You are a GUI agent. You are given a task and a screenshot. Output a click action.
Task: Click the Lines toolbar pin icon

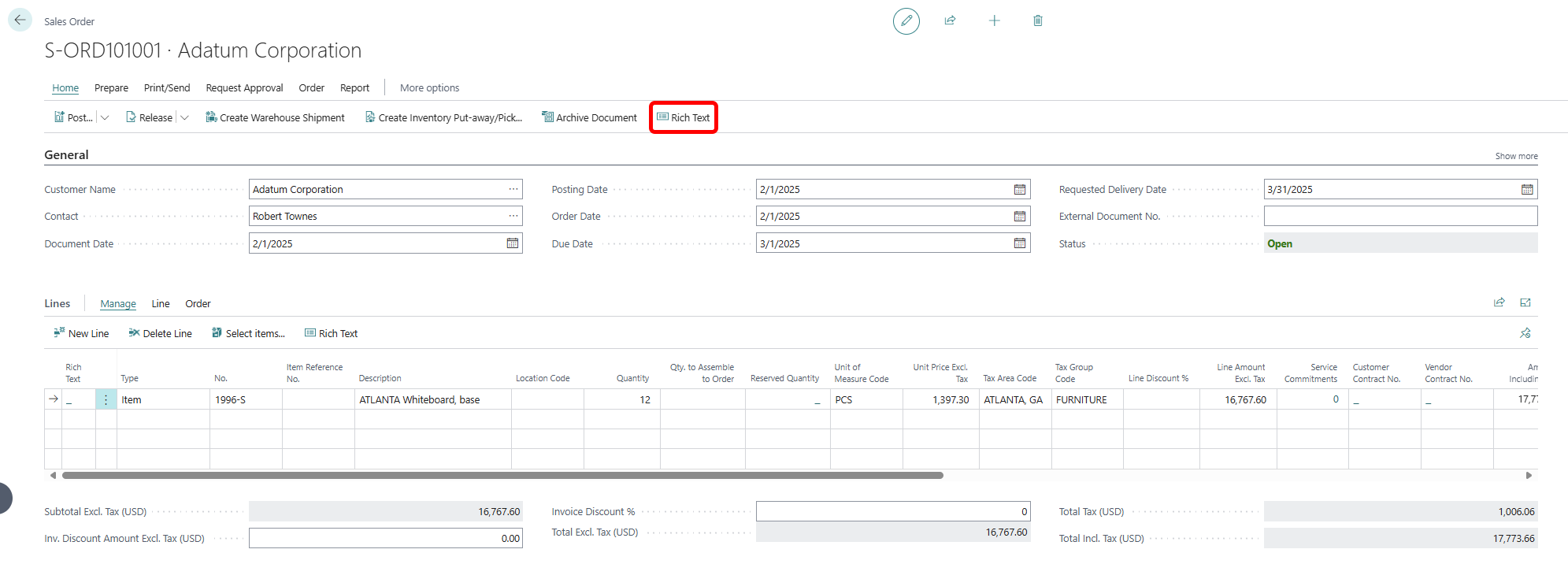(x=1525, y=333)
